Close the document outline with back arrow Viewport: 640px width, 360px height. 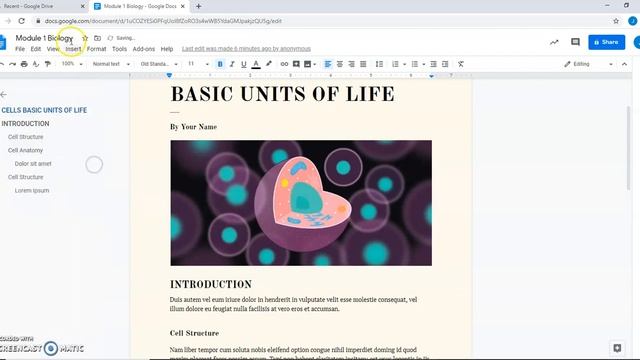tap(4, 95)
